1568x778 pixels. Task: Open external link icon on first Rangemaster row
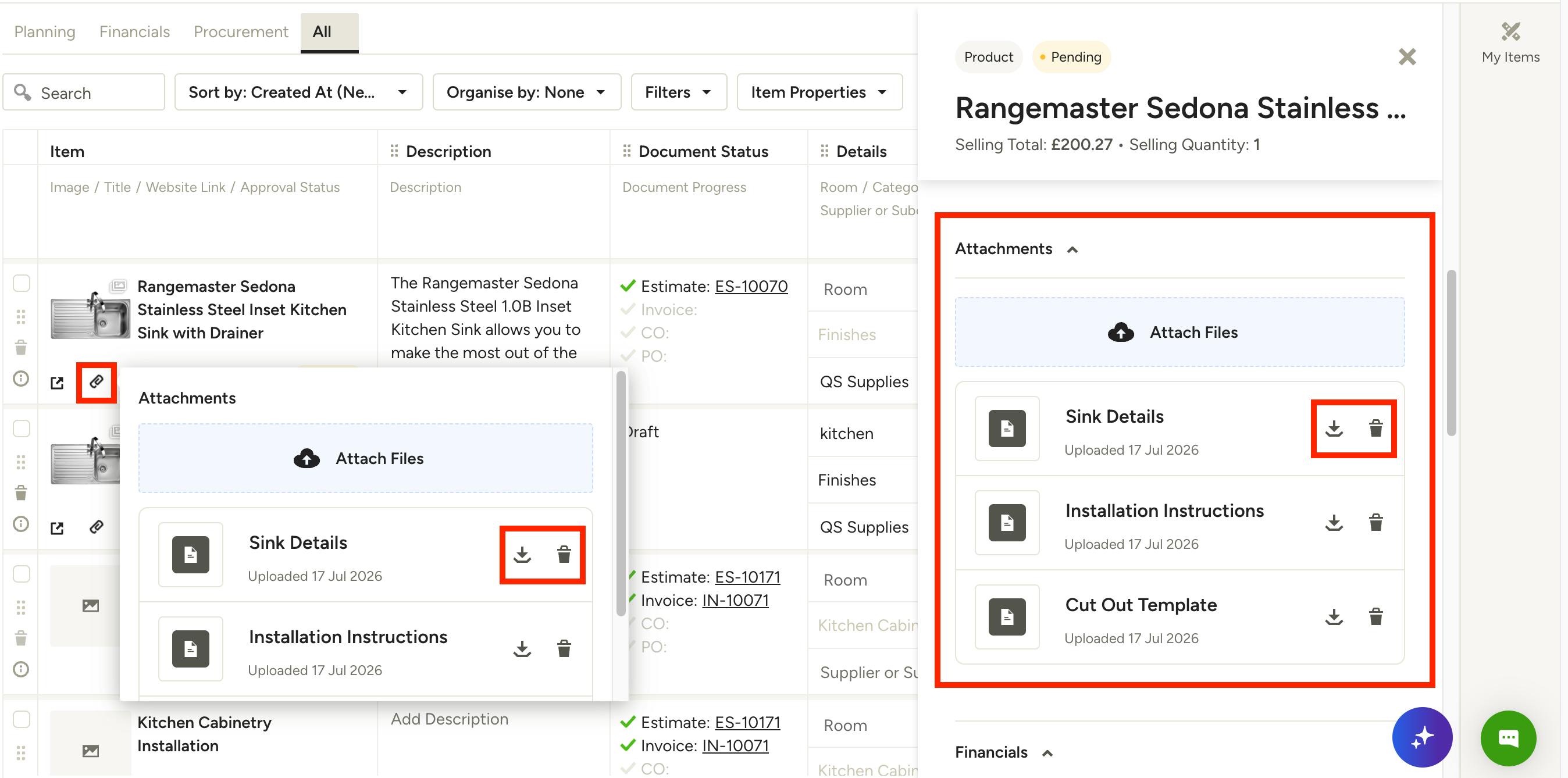click(x=57, y=383)
